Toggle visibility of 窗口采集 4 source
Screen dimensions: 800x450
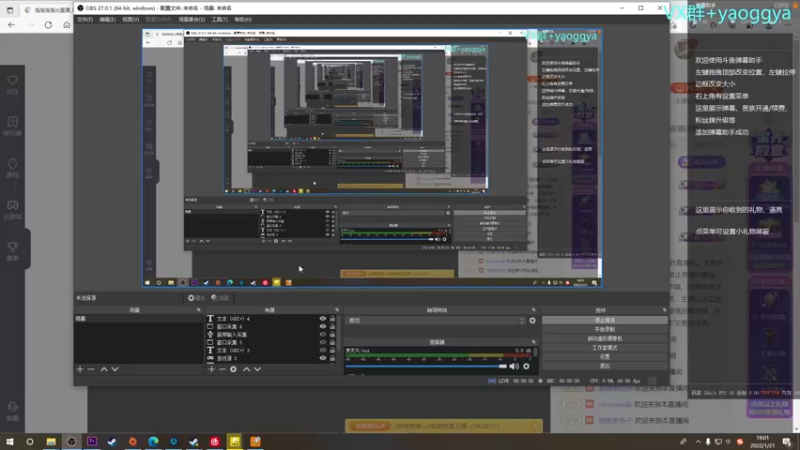[x=322, y=327]
